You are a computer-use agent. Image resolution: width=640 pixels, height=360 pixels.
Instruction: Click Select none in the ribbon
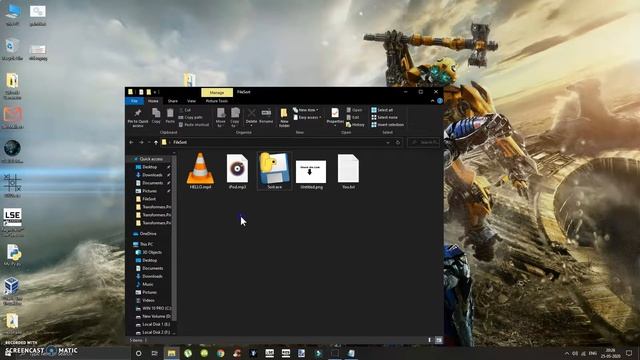point(384,118)
